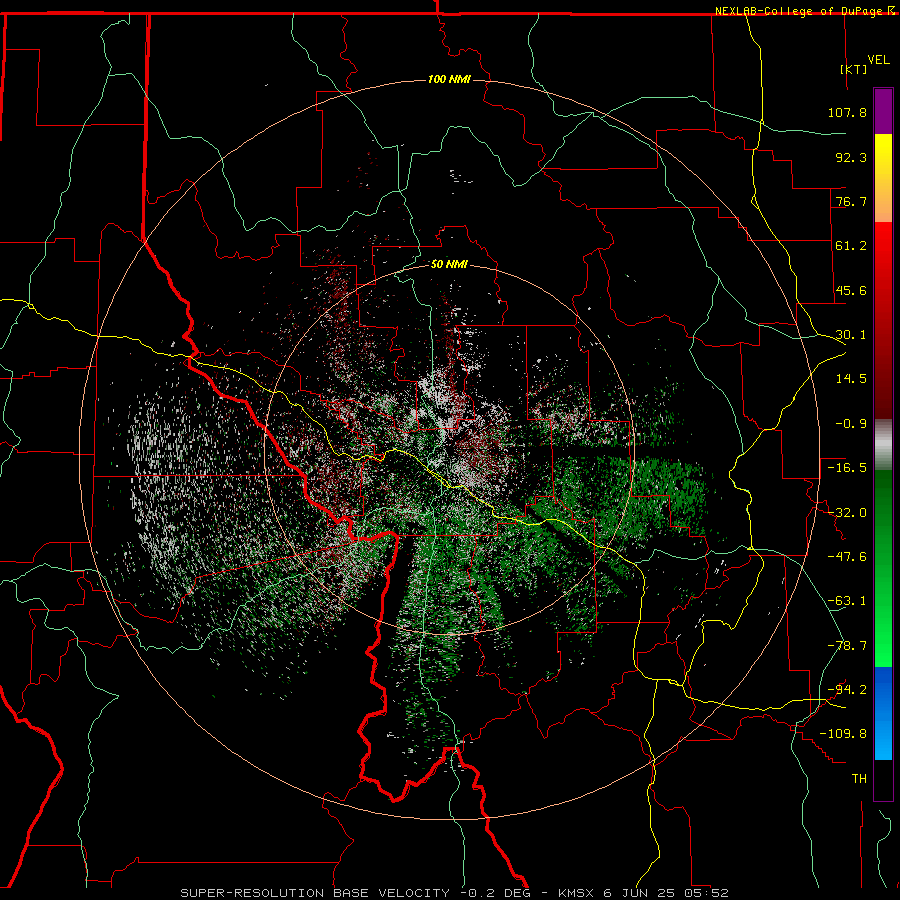900x900 pixels.
Task: Click the 100 NMI range ring label
Action: [x=449, y=79]
